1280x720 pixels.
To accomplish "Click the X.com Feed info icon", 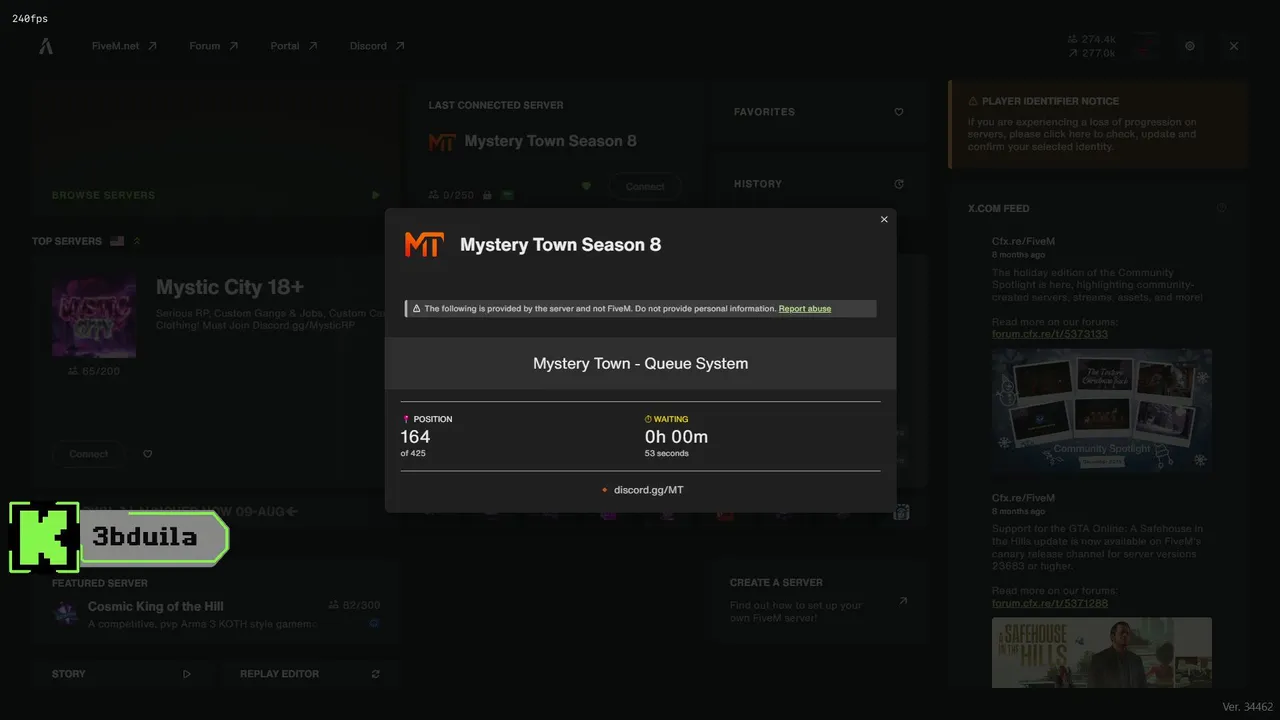I will (x=1221, y=208).
